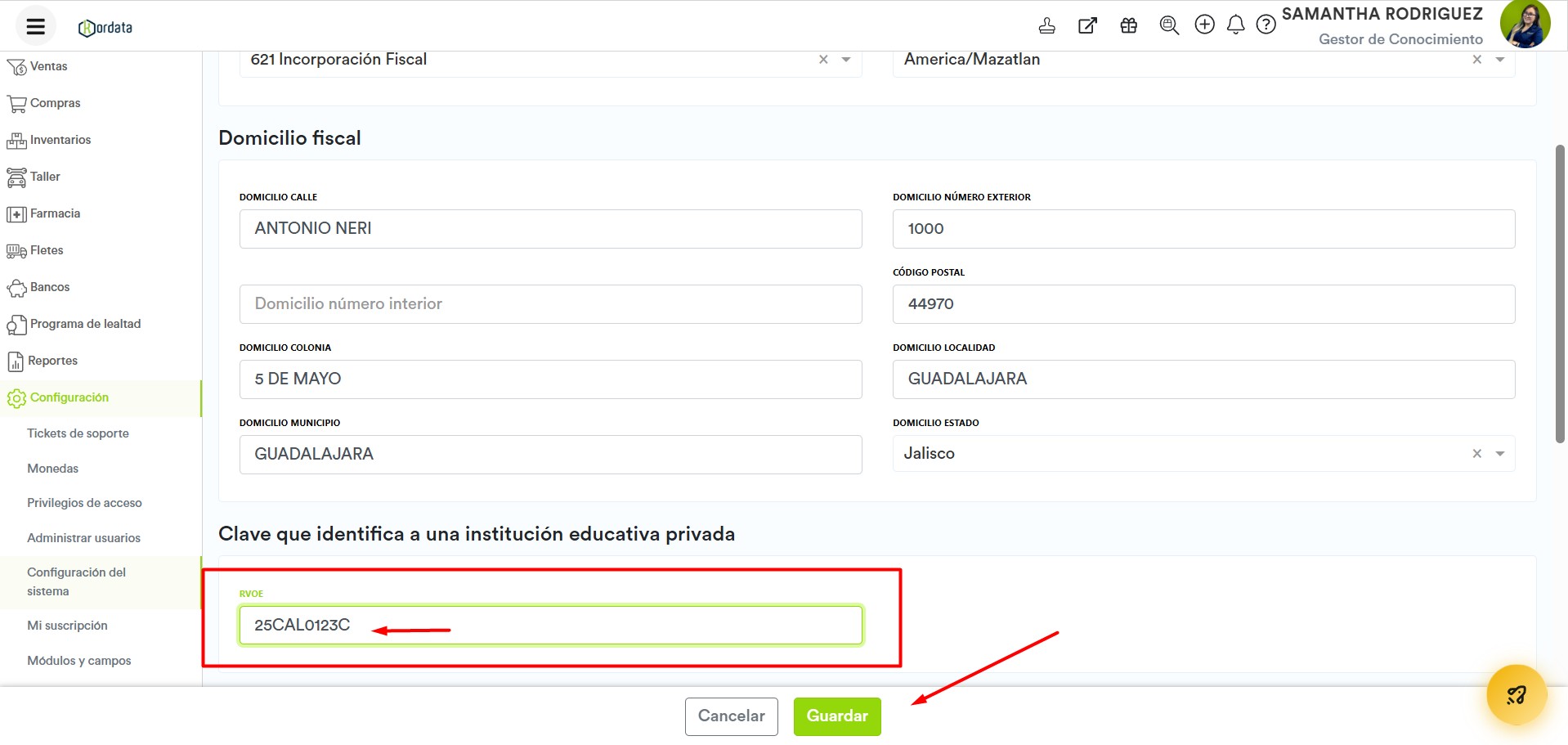Click the Código Postal field
This screenshot has width=1568, height=745.
pyautogui.click(x=1203, y=304)
